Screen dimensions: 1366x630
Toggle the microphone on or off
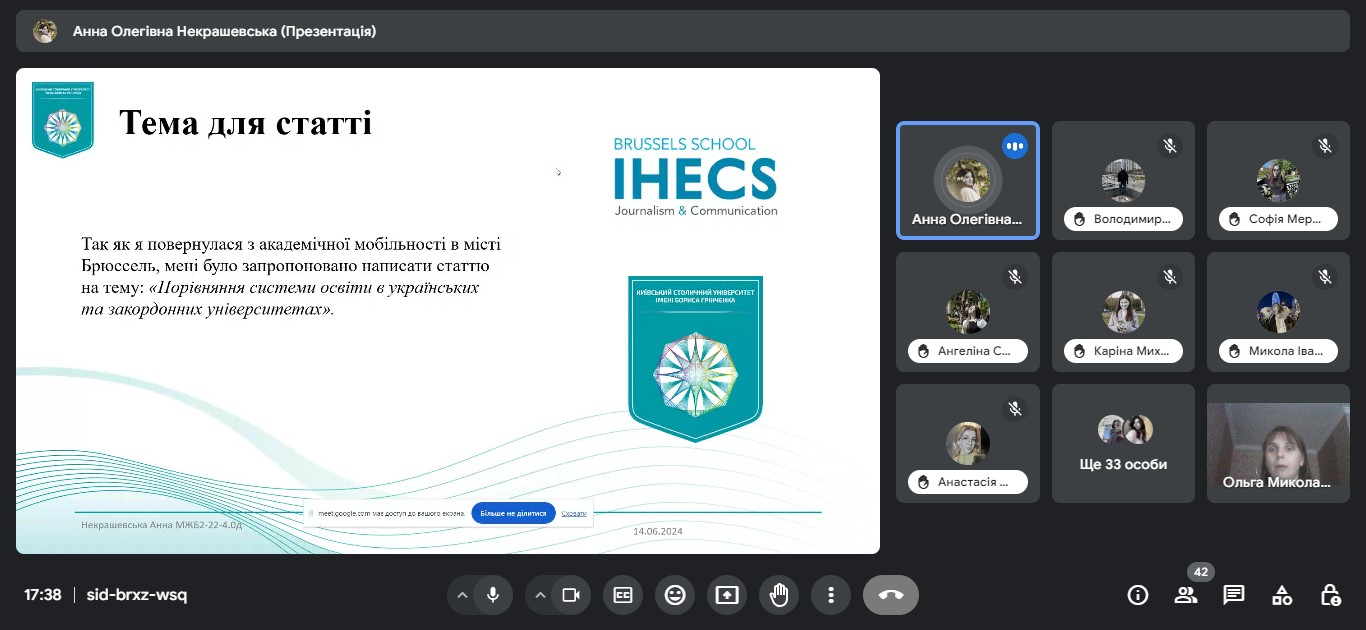pos(493,595)
